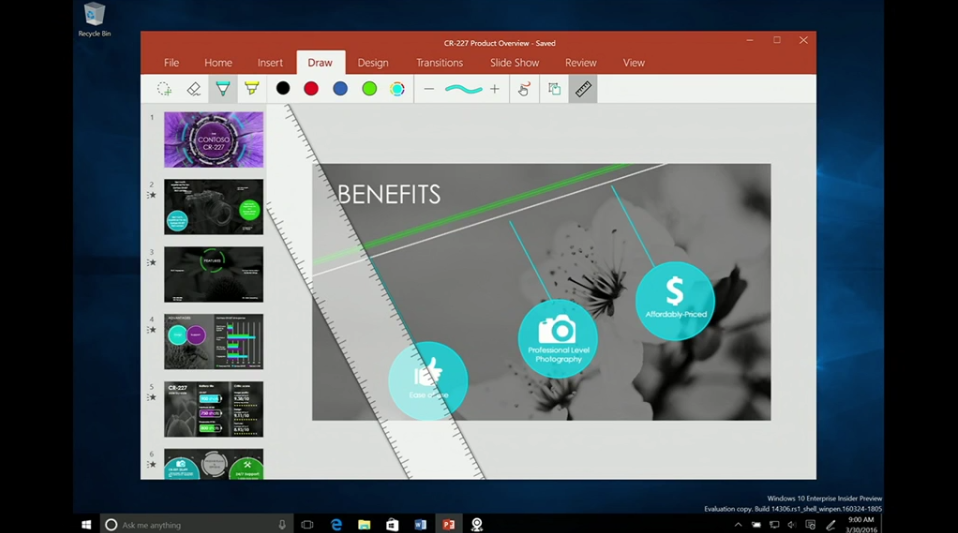Select the Lasso select tool
The height and width of the screenshot is (533, 958).
pos(164,89)
